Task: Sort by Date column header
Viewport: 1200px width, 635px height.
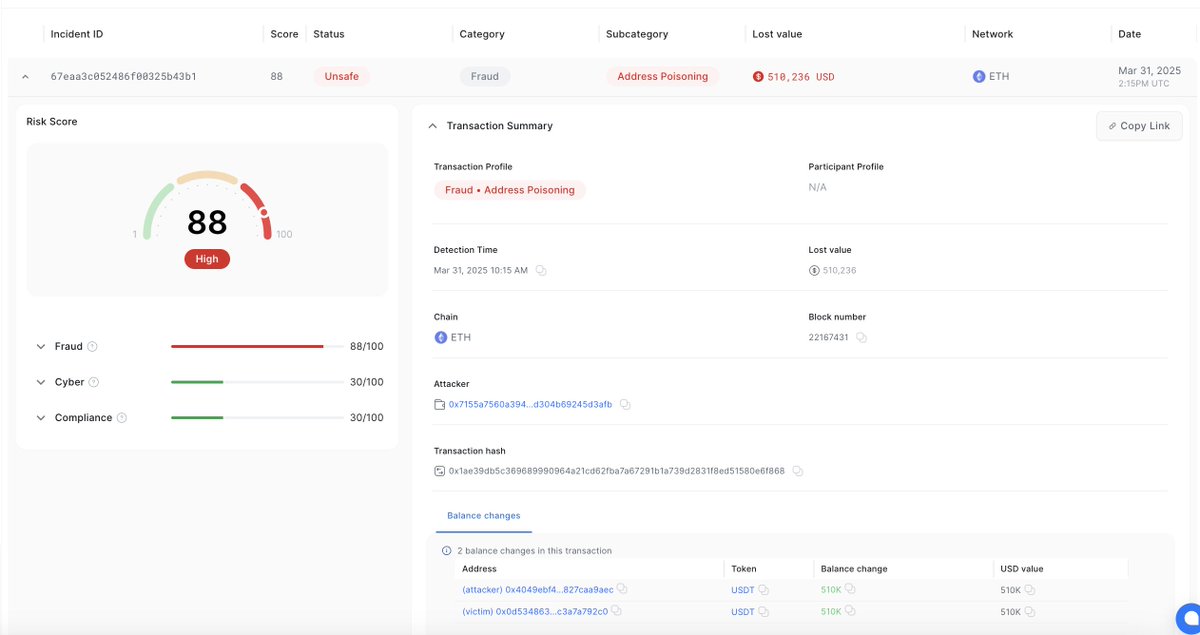Action: point(1129,34)
